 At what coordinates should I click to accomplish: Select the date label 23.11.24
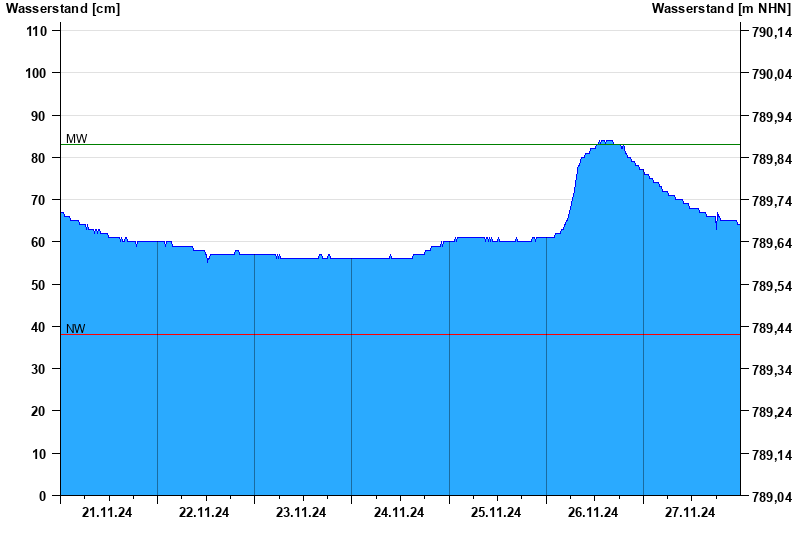click(301, 512)
